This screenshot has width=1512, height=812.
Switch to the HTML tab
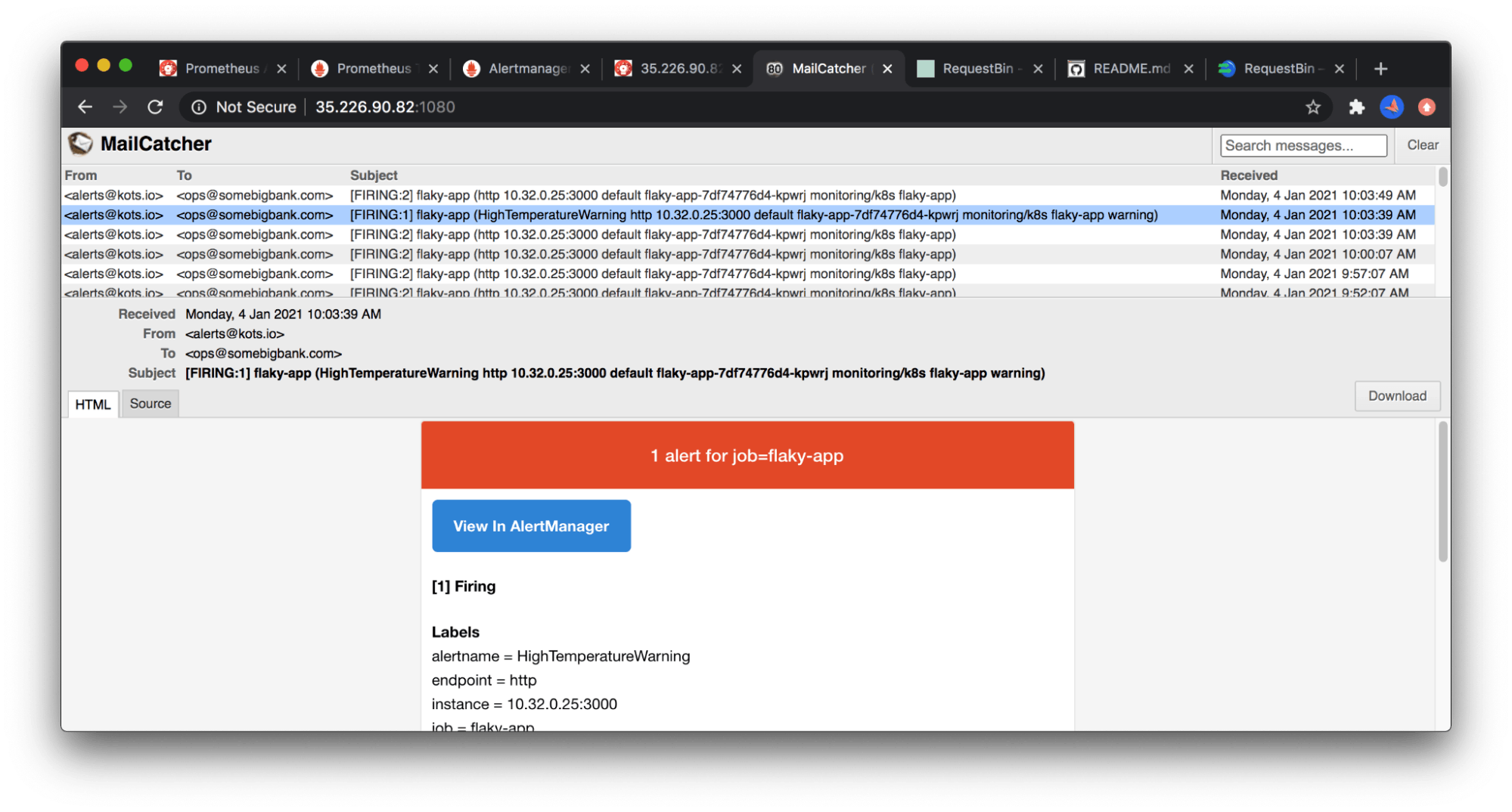coord(92,404)
